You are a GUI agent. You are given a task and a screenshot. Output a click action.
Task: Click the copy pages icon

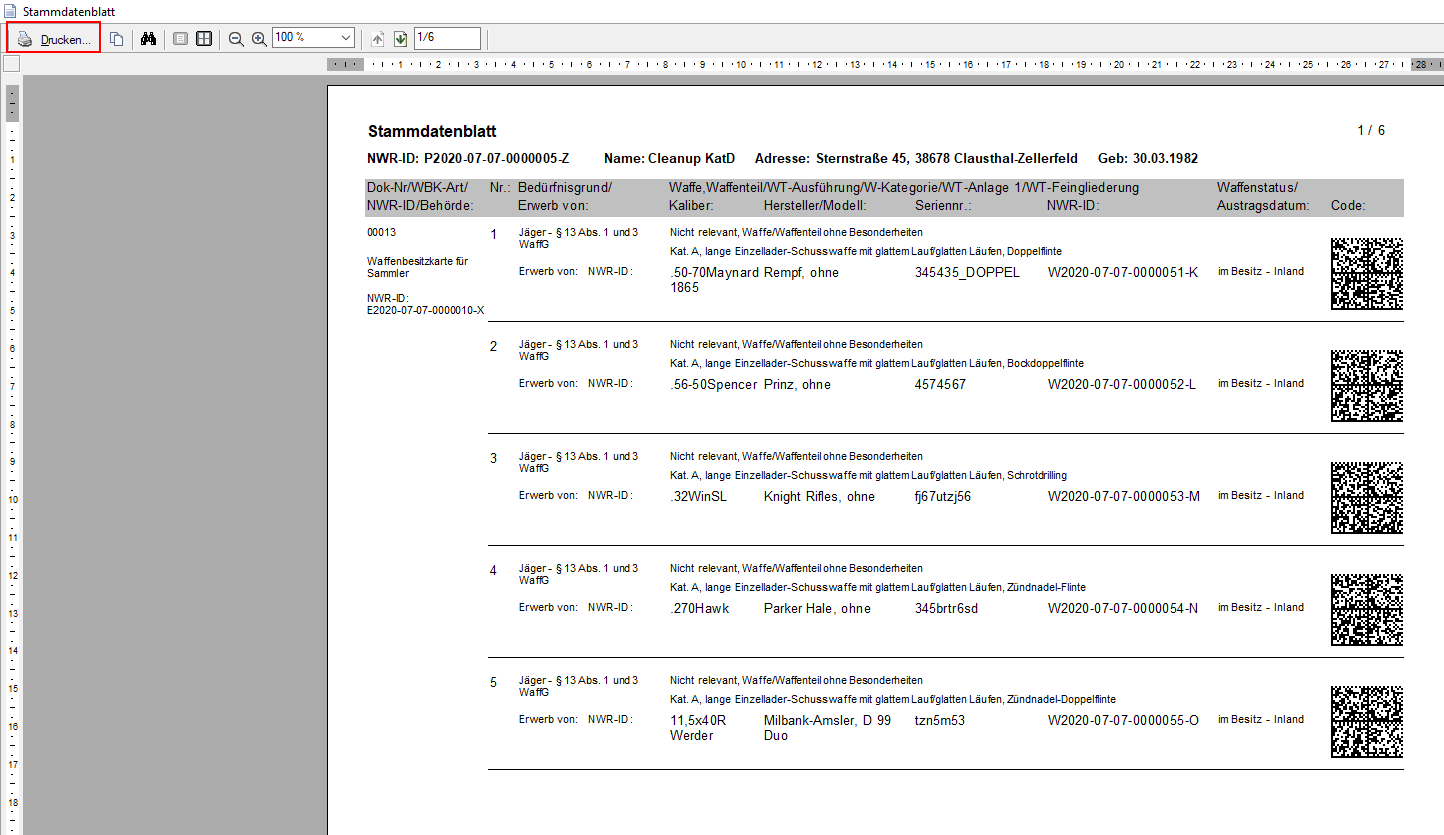(117, 39)
